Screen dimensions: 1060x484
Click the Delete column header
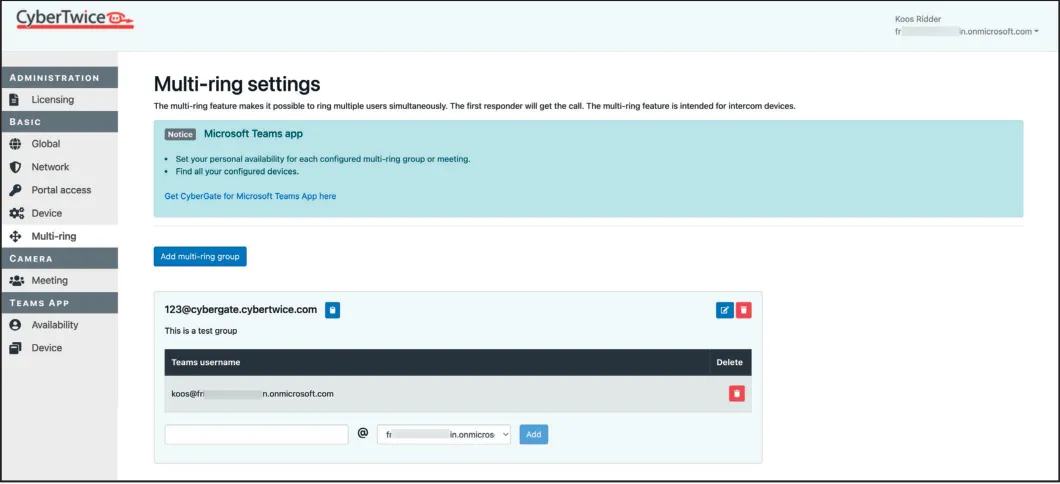point(729,362)
